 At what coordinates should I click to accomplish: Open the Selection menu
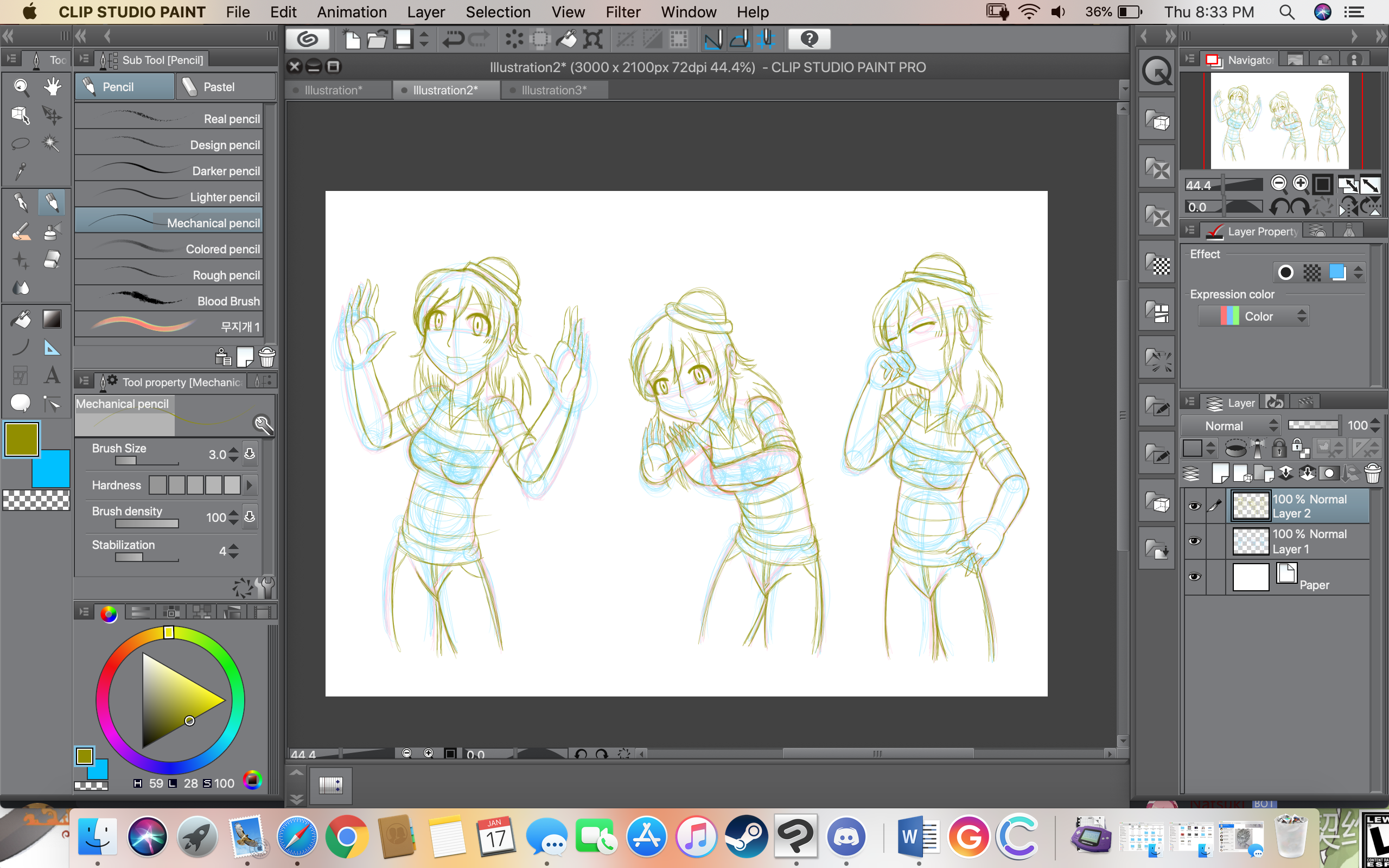pyautogui.click(x=498, y=12)
